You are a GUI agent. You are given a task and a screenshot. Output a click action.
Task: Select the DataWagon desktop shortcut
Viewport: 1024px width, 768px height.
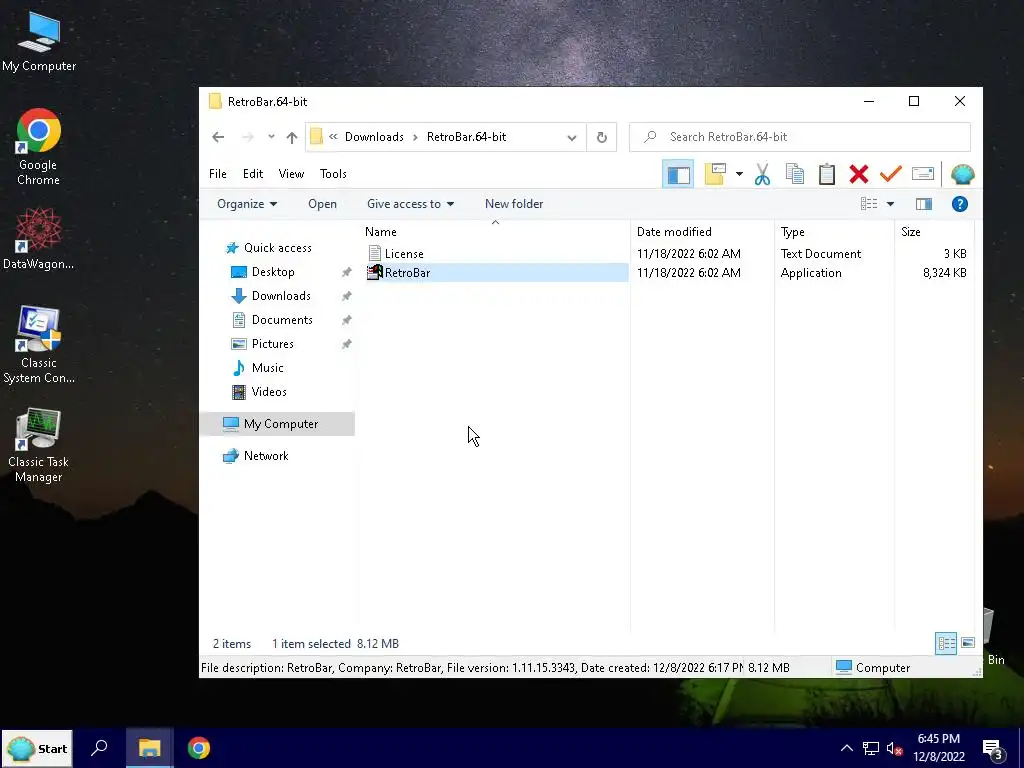coord(39,239)
